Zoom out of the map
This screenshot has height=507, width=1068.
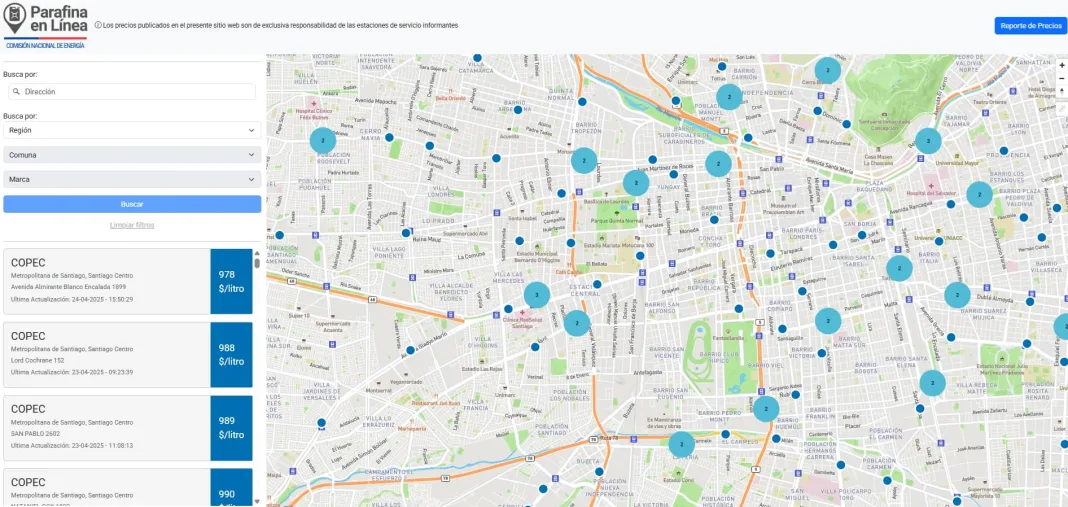point(1062,78)
